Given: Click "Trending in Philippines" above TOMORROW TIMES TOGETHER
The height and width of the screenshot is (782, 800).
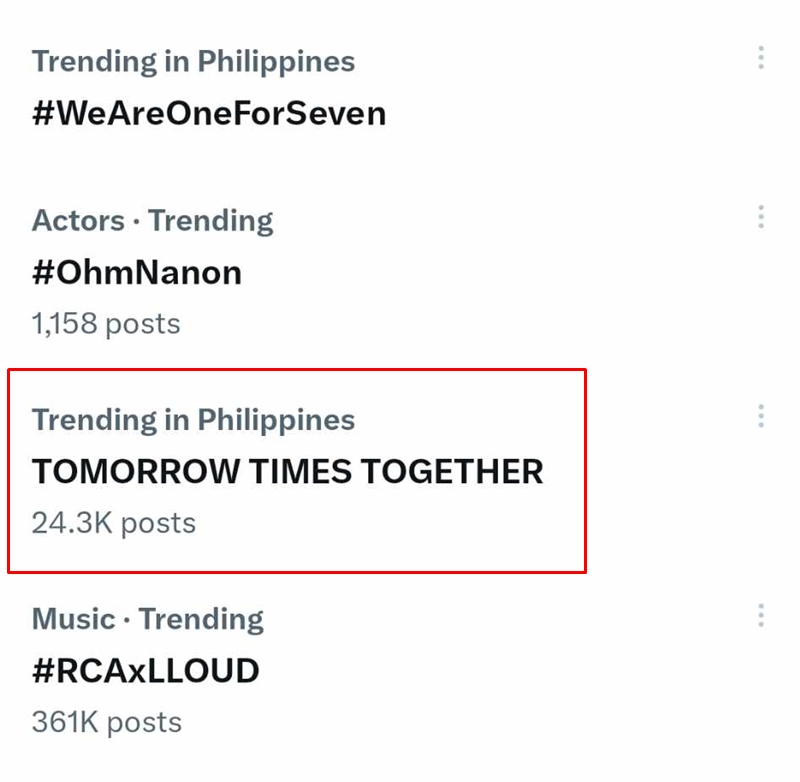Looking at the screenshot, I should point(193,420).
